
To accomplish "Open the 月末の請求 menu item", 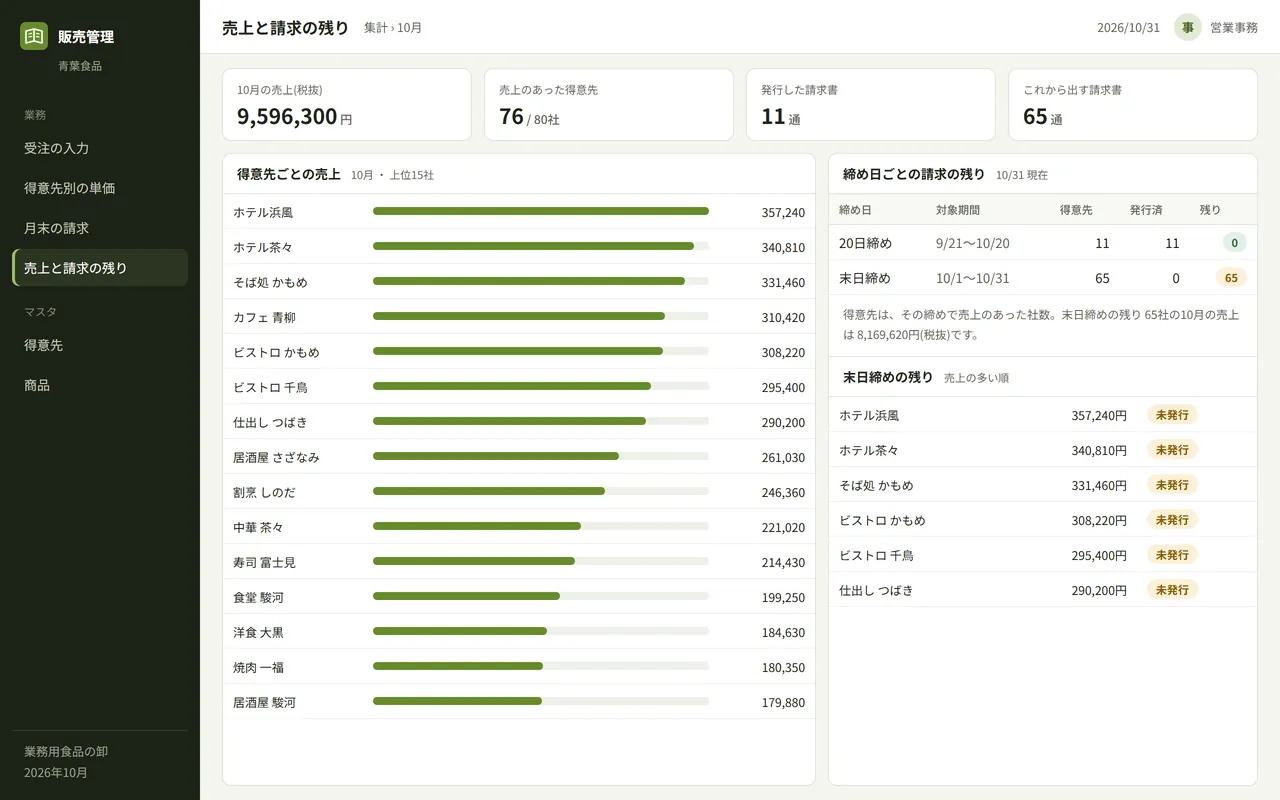I will tap(100, 228).
